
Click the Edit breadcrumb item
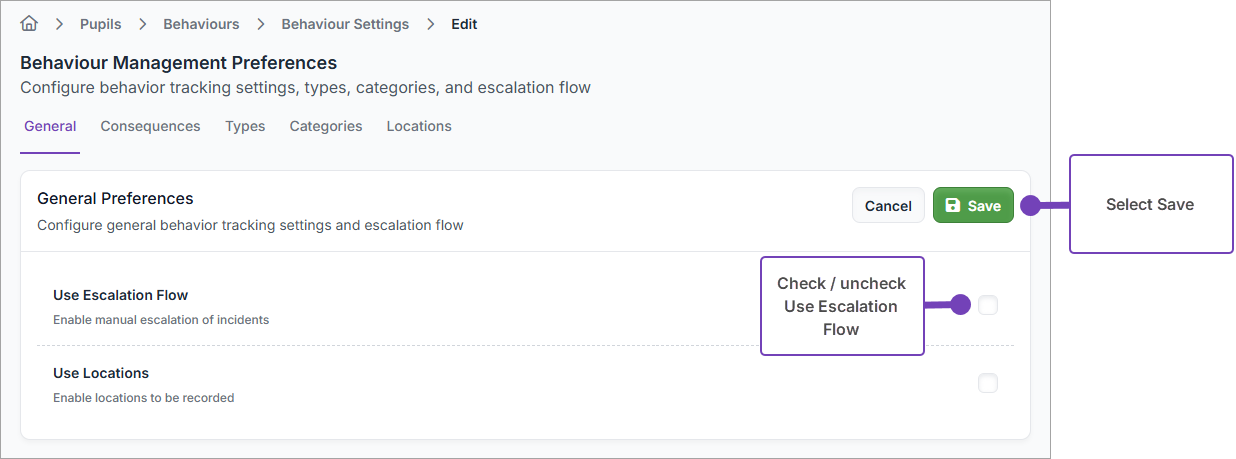464,24
